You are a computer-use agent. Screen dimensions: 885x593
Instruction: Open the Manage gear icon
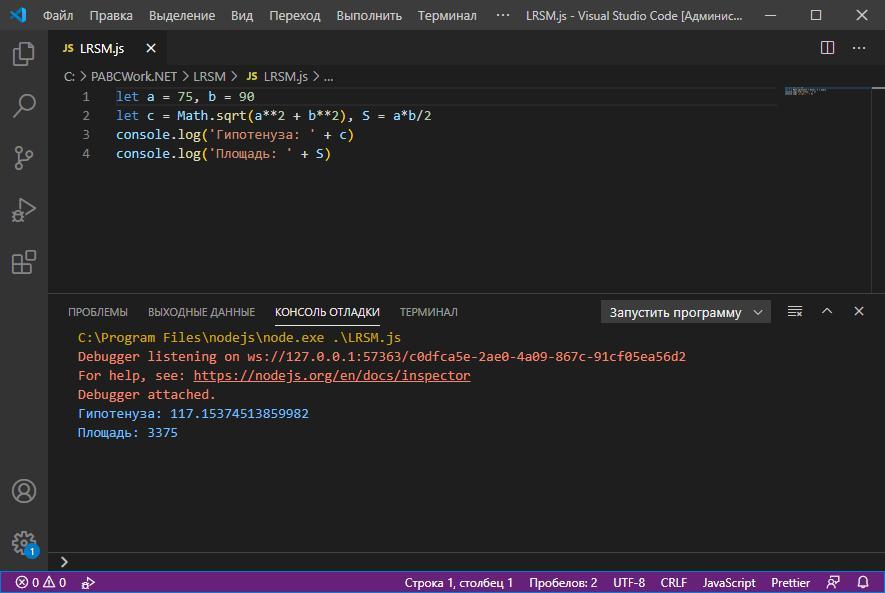click(x=23, y=542)
